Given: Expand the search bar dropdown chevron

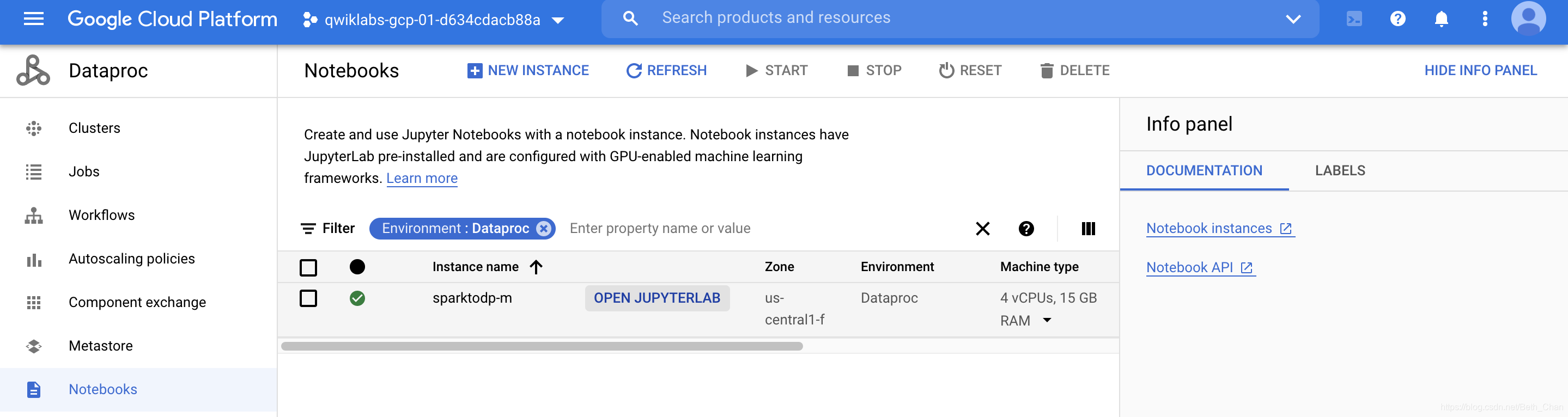Looking at the screenshot, I should tap(1293, 19).
